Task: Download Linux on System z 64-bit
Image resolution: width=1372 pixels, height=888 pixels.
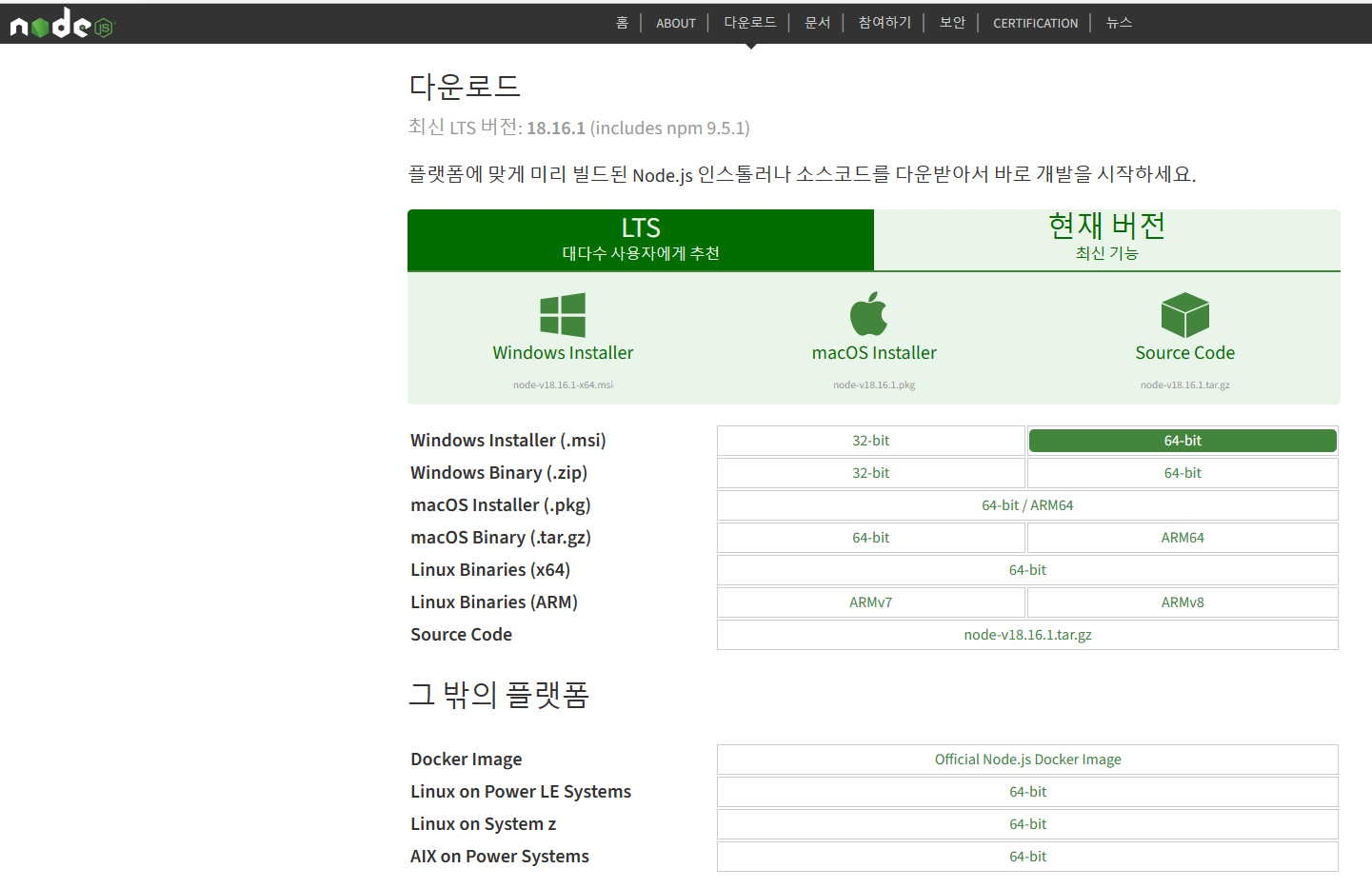Action: pyautogui.click(x=1027, y=824)
